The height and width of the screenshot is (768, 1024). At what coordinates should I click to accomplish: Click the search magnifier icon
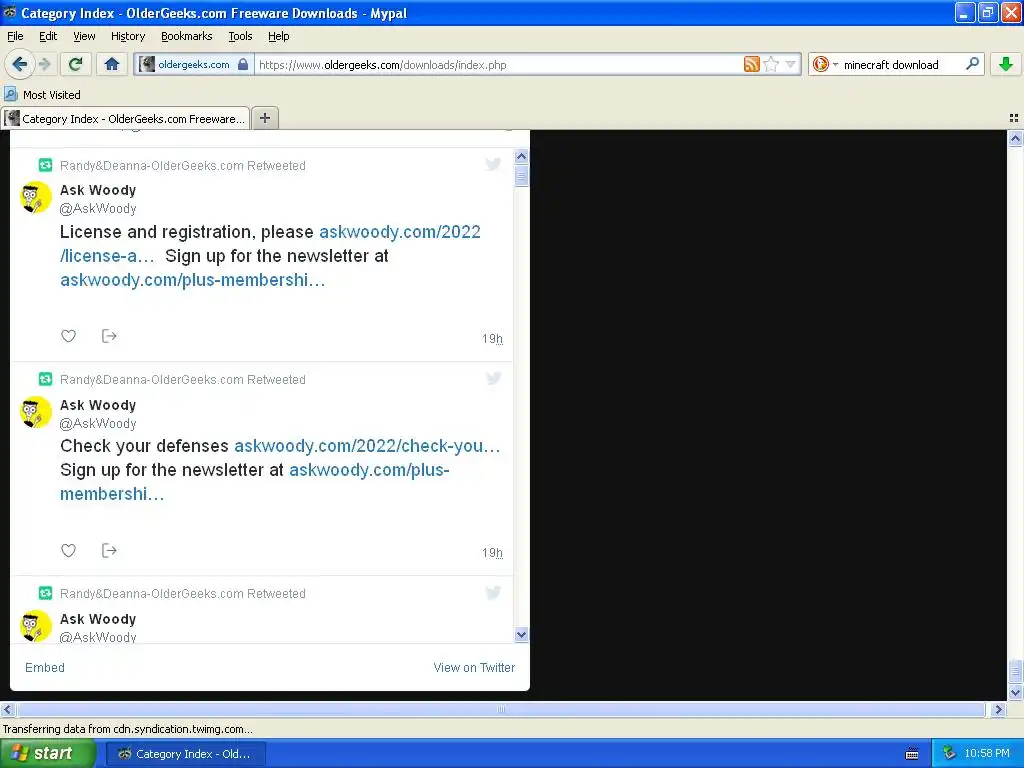[x=972, y=64]
